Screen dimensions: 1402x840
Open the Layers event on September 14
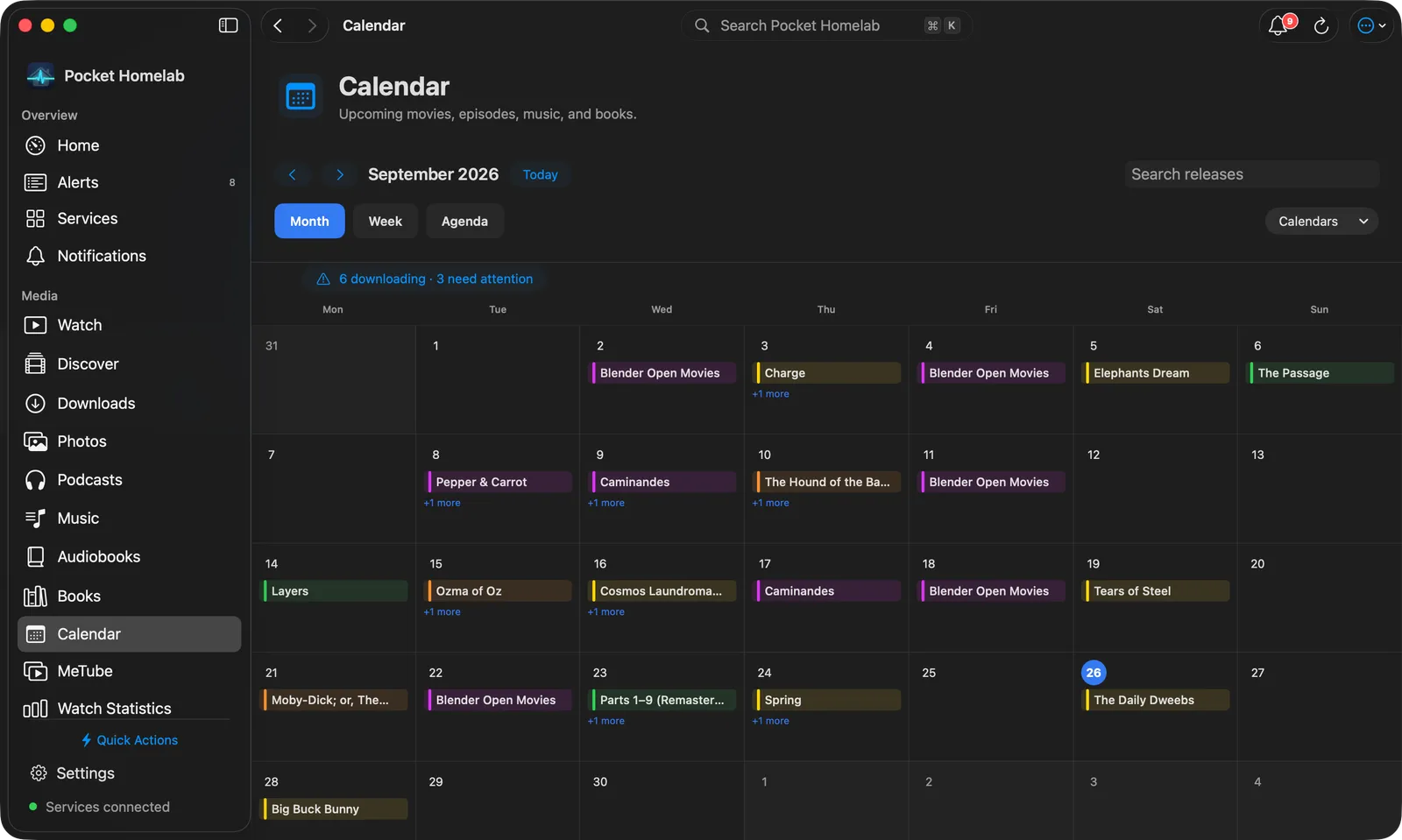point(335,591)
